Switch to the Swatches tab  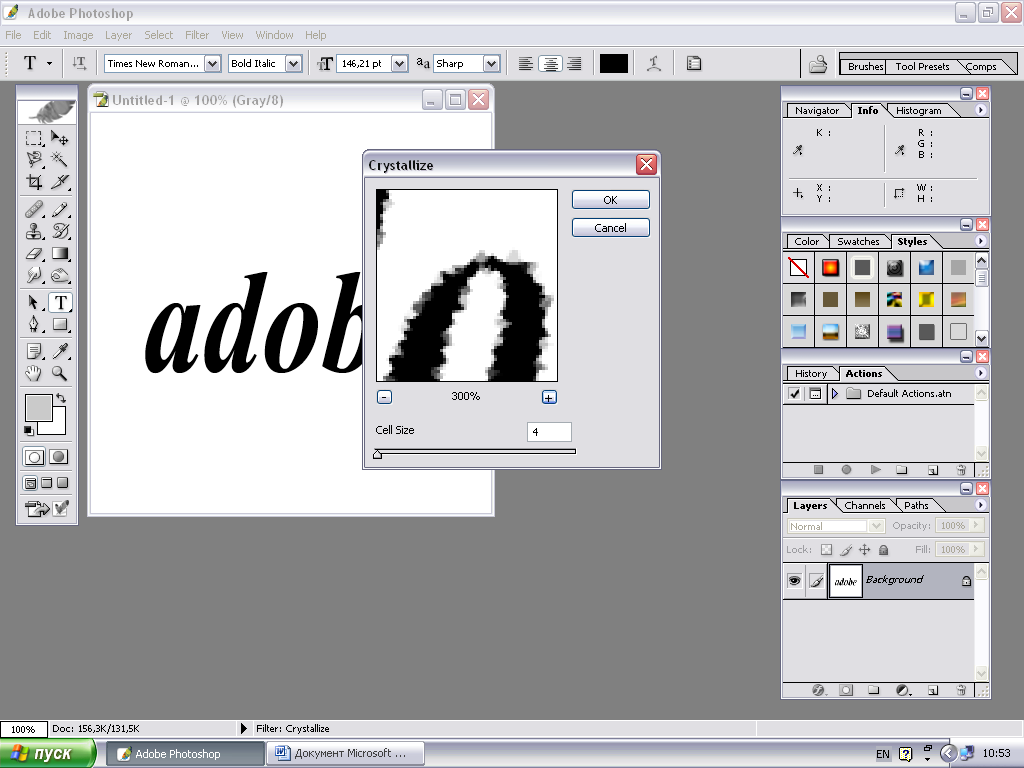click(x=858, y=242)
